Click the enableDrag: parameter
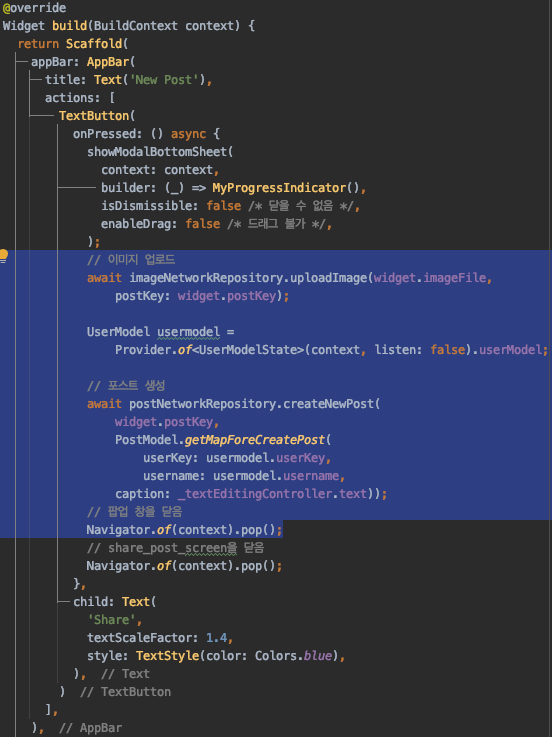Image resolution: width=552 pixels, height=737 pixels. (139, 224)
